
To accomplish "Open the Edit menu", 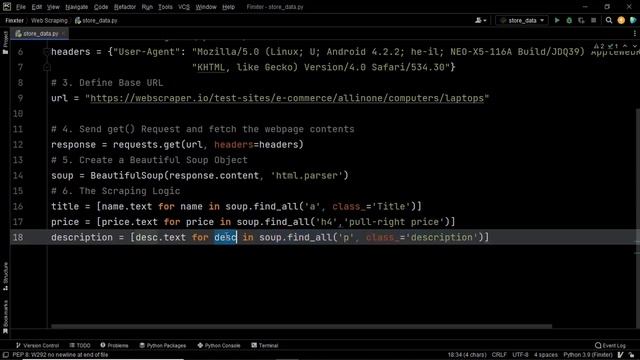I will 37,7.
